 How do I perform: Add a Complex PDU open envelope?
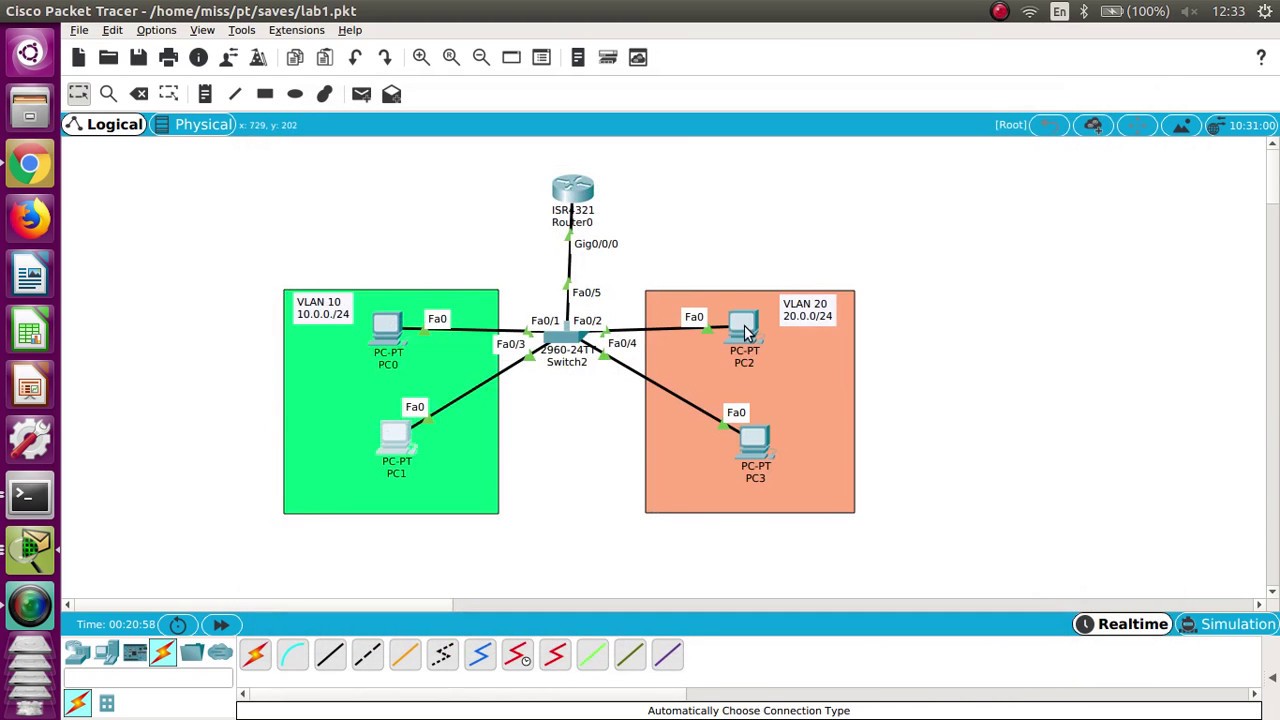coord(391,93)
